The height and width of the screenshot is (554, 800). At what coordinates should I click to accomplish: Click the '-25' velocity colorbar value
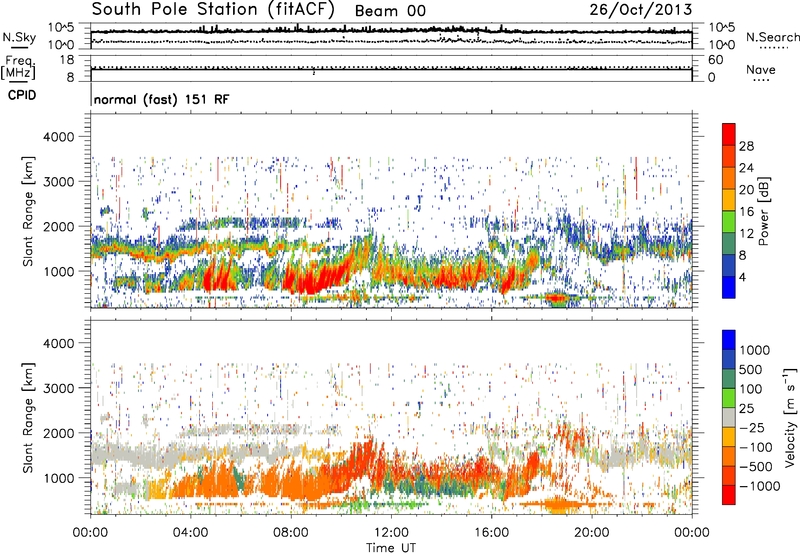751,428
